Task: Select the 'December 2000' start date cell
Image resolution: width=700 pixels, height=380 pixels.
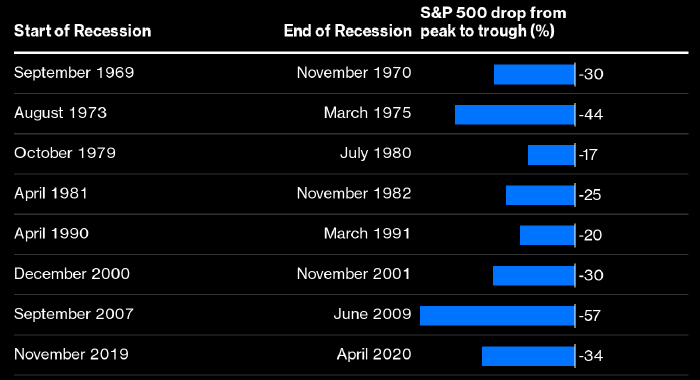Action: pos(72,274)
